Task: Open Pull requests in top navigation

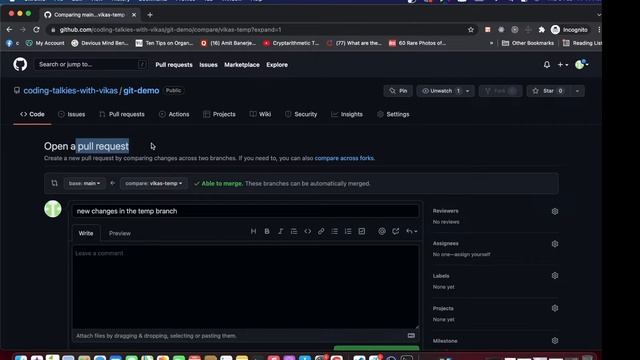Action: [x=174, y=64]
